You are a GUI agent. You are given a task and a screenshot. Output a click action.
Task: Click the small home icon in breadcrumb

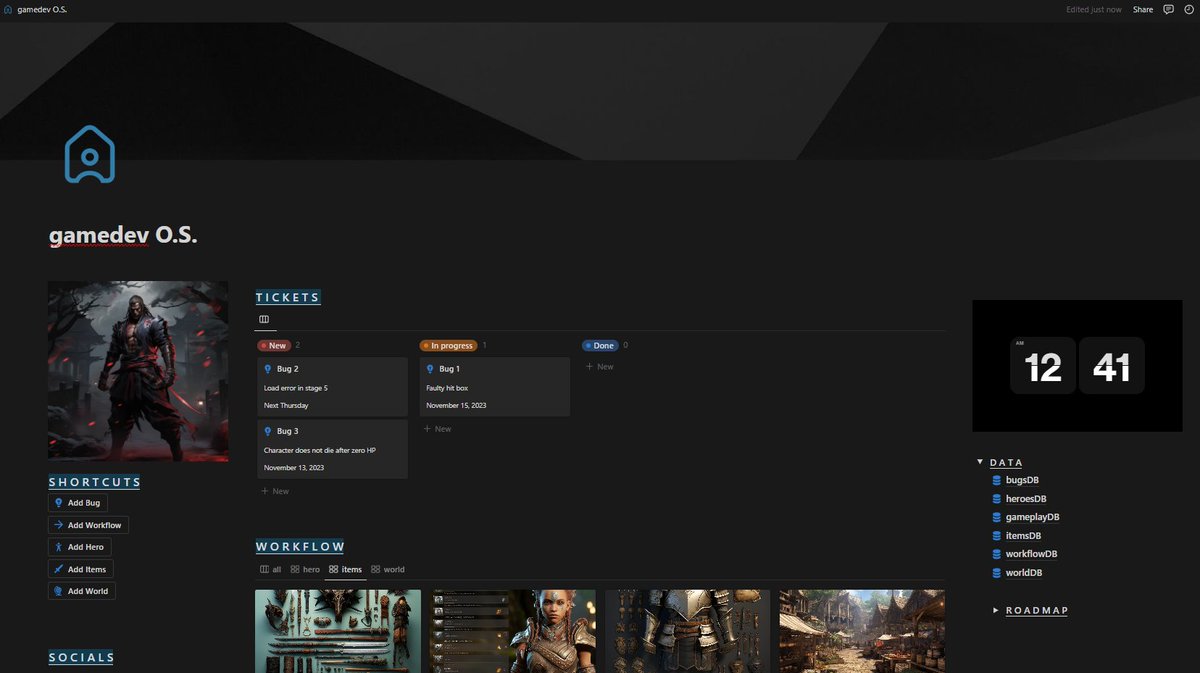(9, 9)
